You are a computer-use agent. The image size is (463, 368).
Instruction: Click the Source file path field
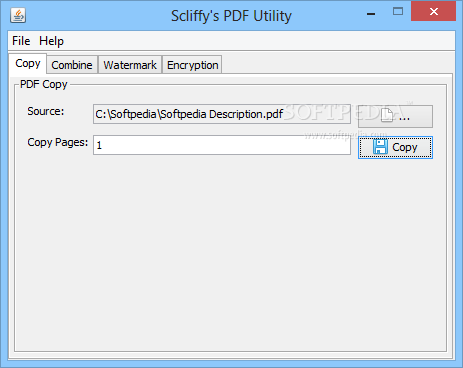pyautogui.click(x=222, y=114)
